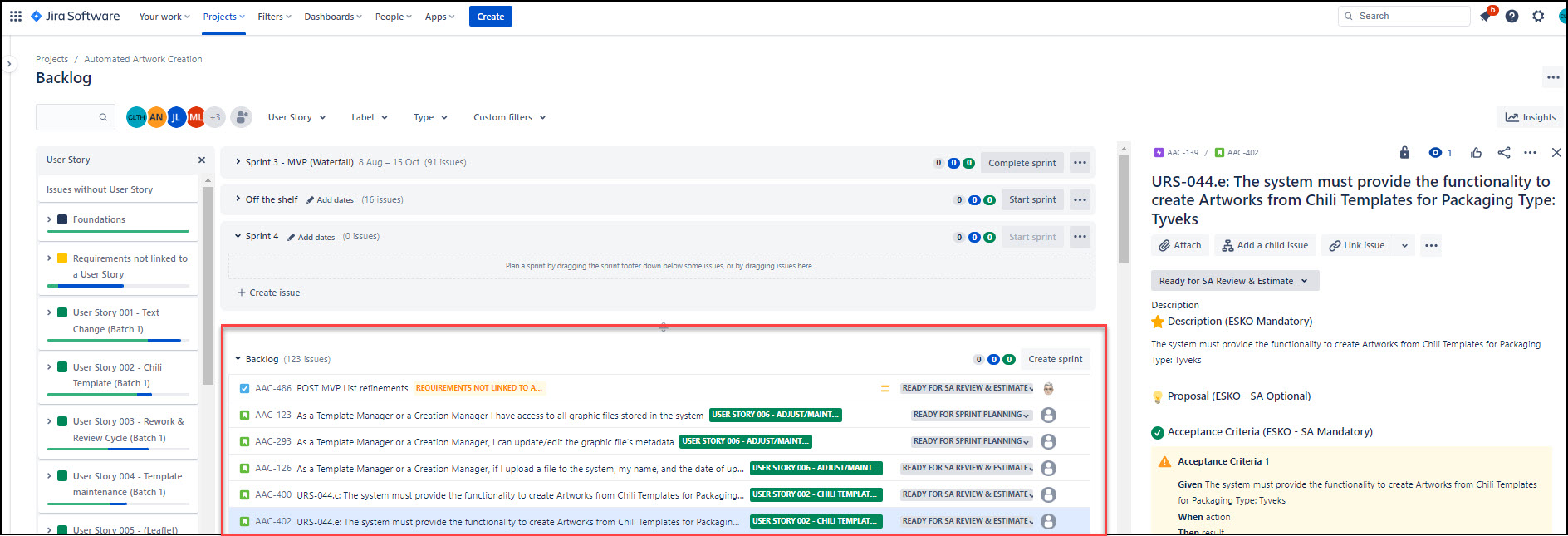Image resolution: width=1568 pixels, height=536 pixels.
Task: Click Add a child issue
Action: point(1265,245)
